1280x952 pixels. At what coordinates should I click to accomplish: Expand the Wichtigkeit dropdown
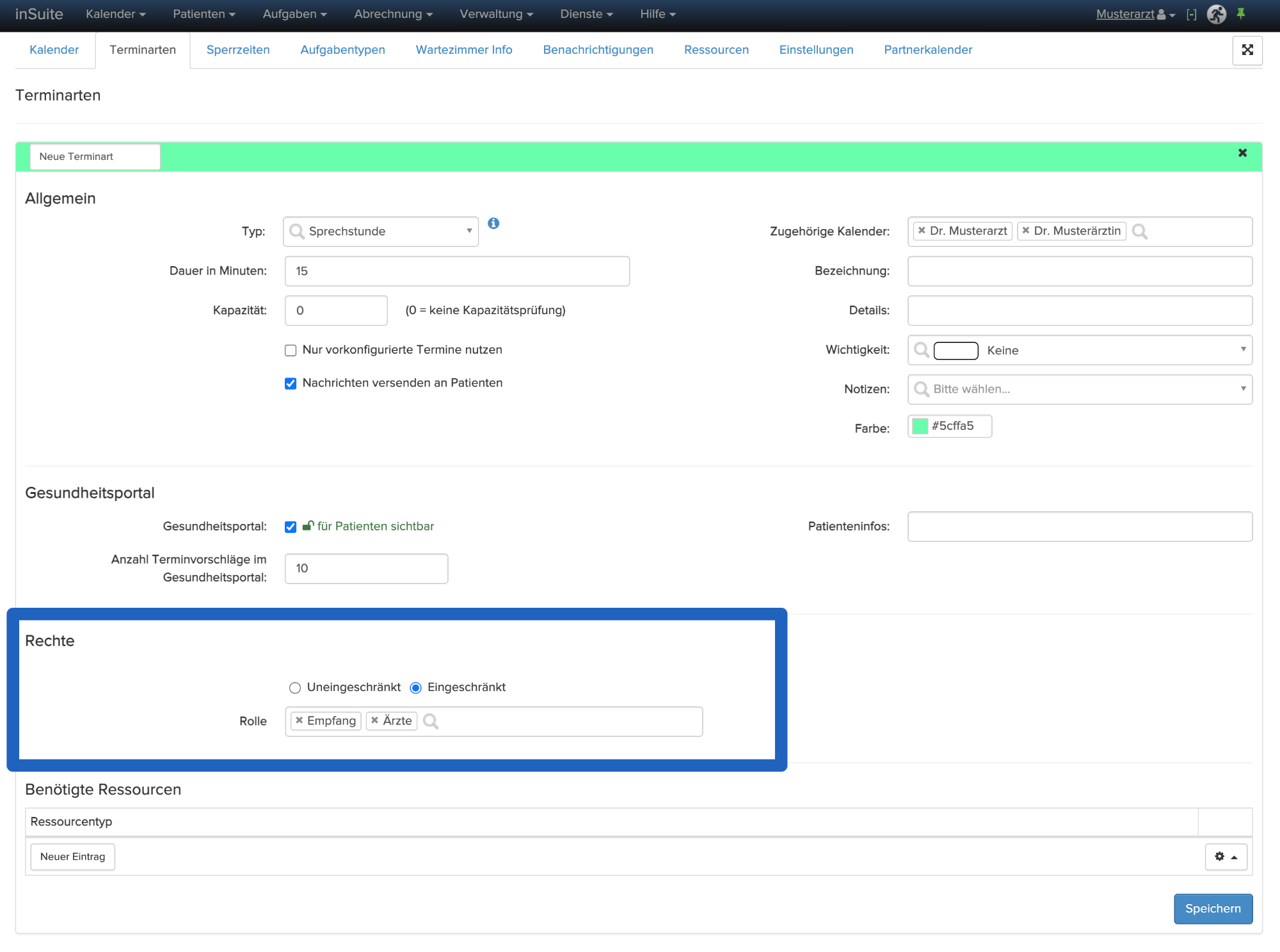click(1080, 351)
